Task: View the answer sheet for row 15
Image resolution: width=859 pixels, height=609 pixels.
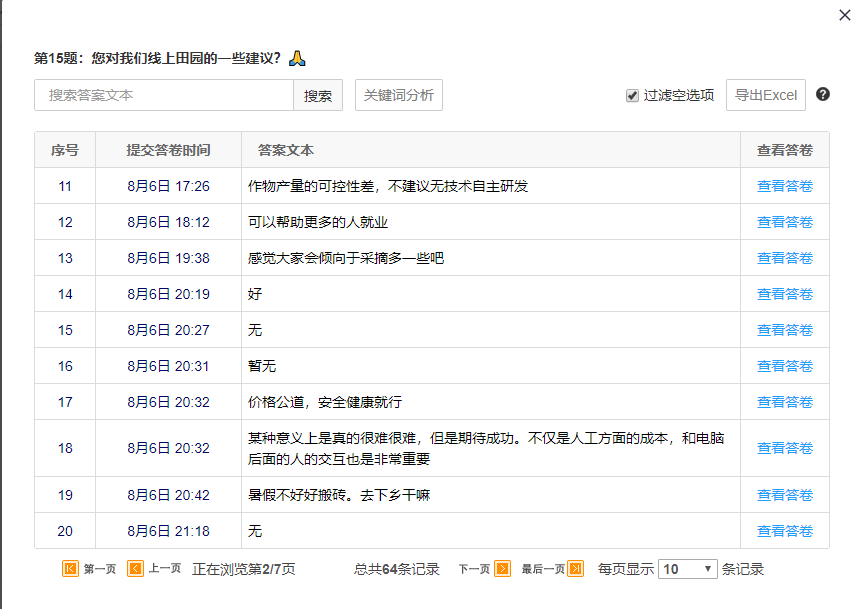Action: [x=784, y=330]
